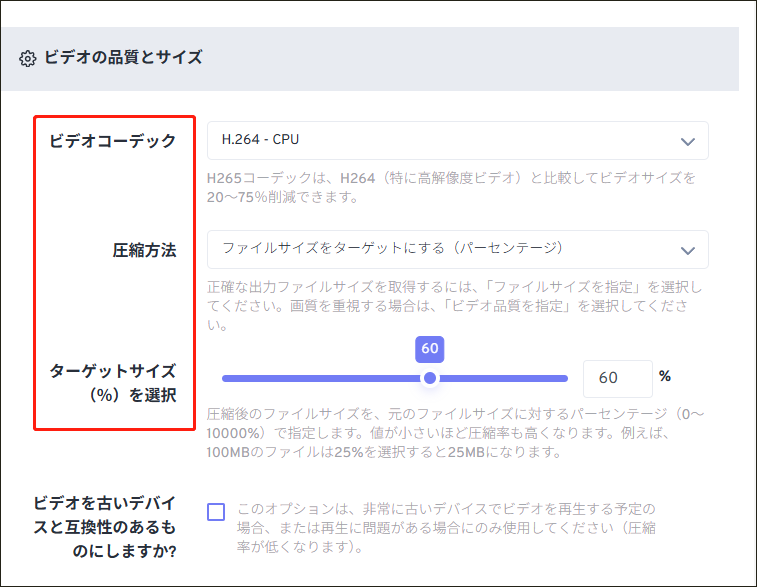Click the 正確な出力ファイルサイズ help text
This screenshot has width=757, height=587.
[454, 306]
